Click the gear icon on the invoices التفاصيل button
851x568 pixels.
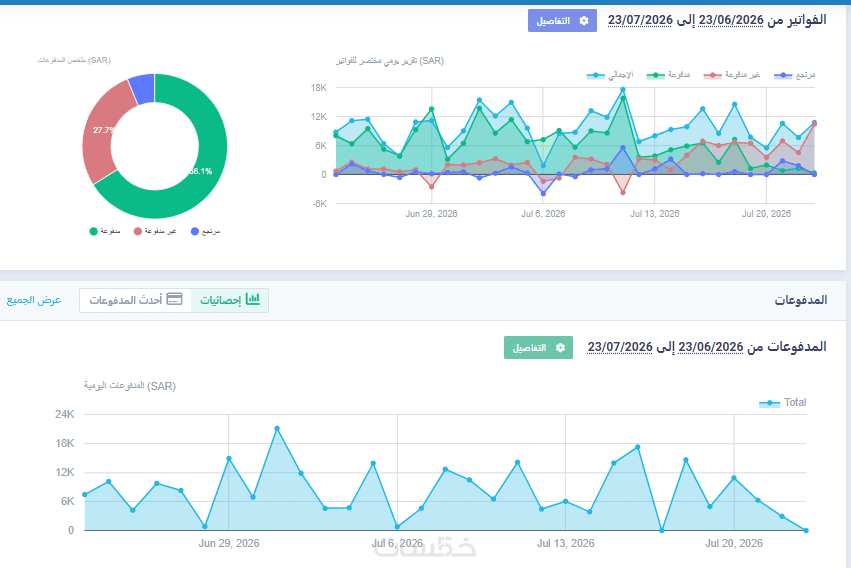tap(584, 21)
